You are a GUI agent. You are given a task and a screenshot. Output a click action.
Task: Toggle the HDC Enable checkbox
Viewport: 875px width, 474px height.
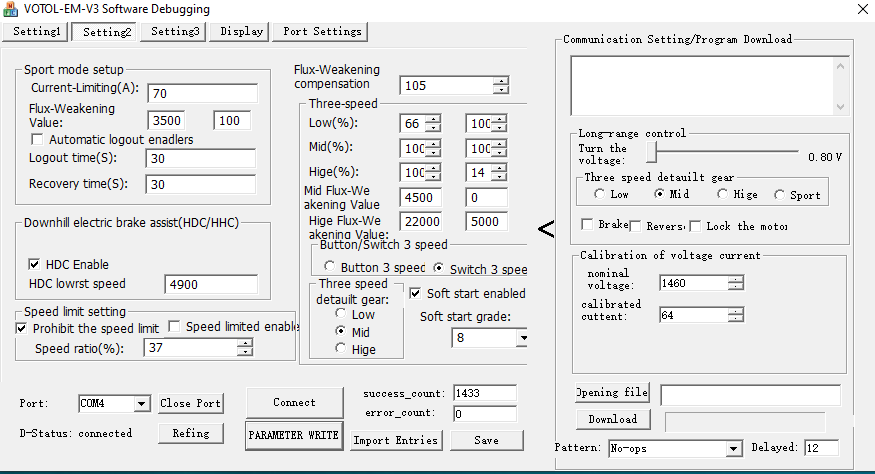(33, 265)
